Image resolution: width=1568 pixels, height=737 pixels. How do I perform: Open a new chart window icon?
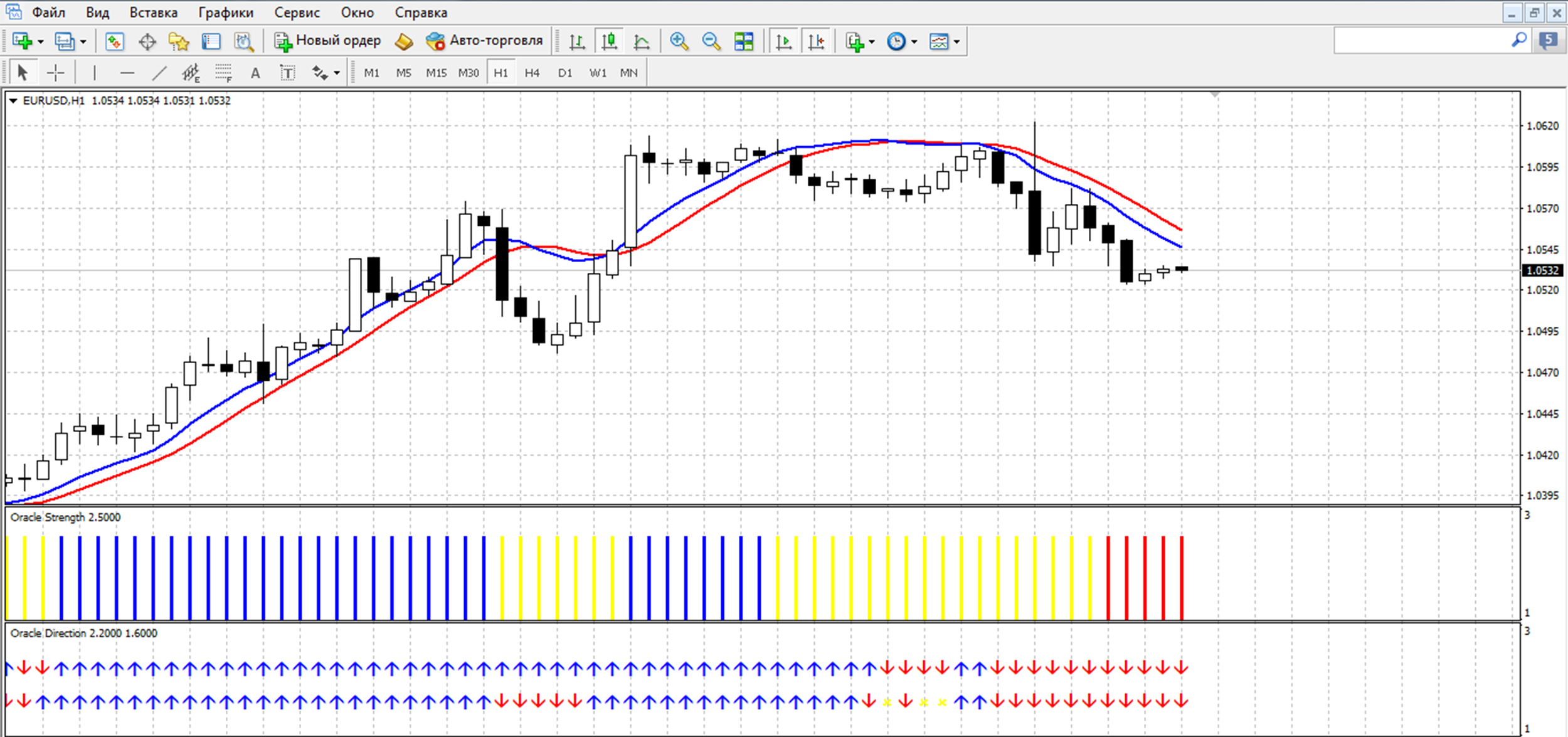pos(23,41)
